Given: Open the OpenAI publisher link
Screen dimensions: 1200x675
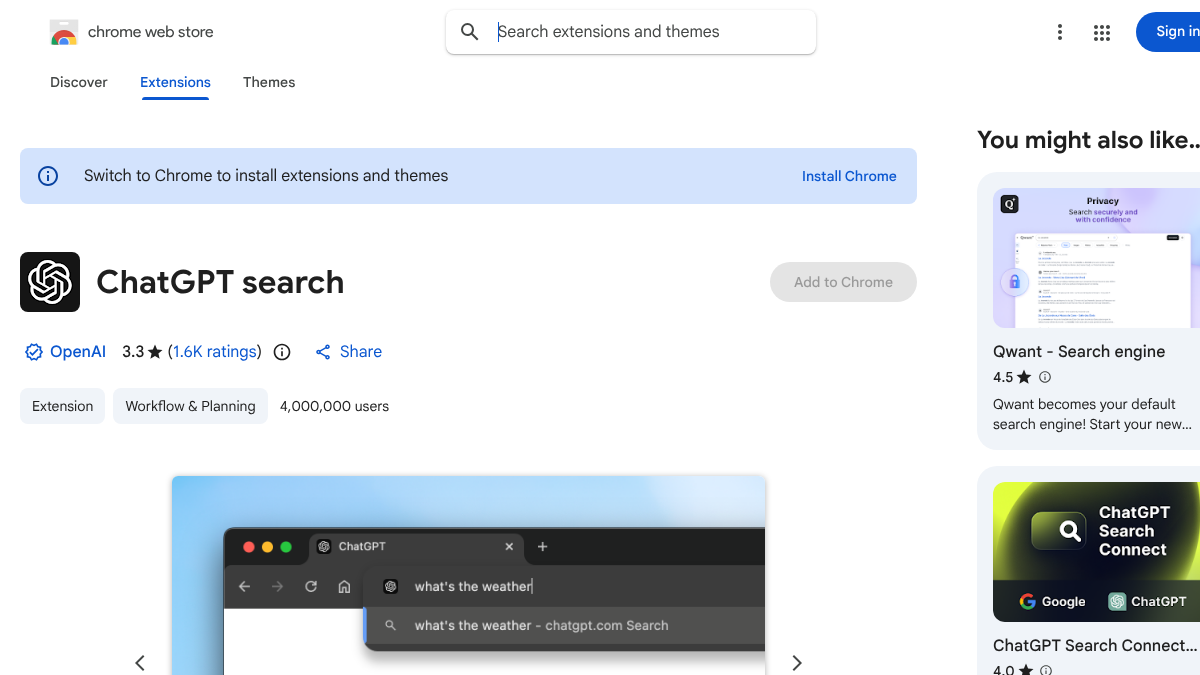Looking at the screenshot, I should point(78,352).
